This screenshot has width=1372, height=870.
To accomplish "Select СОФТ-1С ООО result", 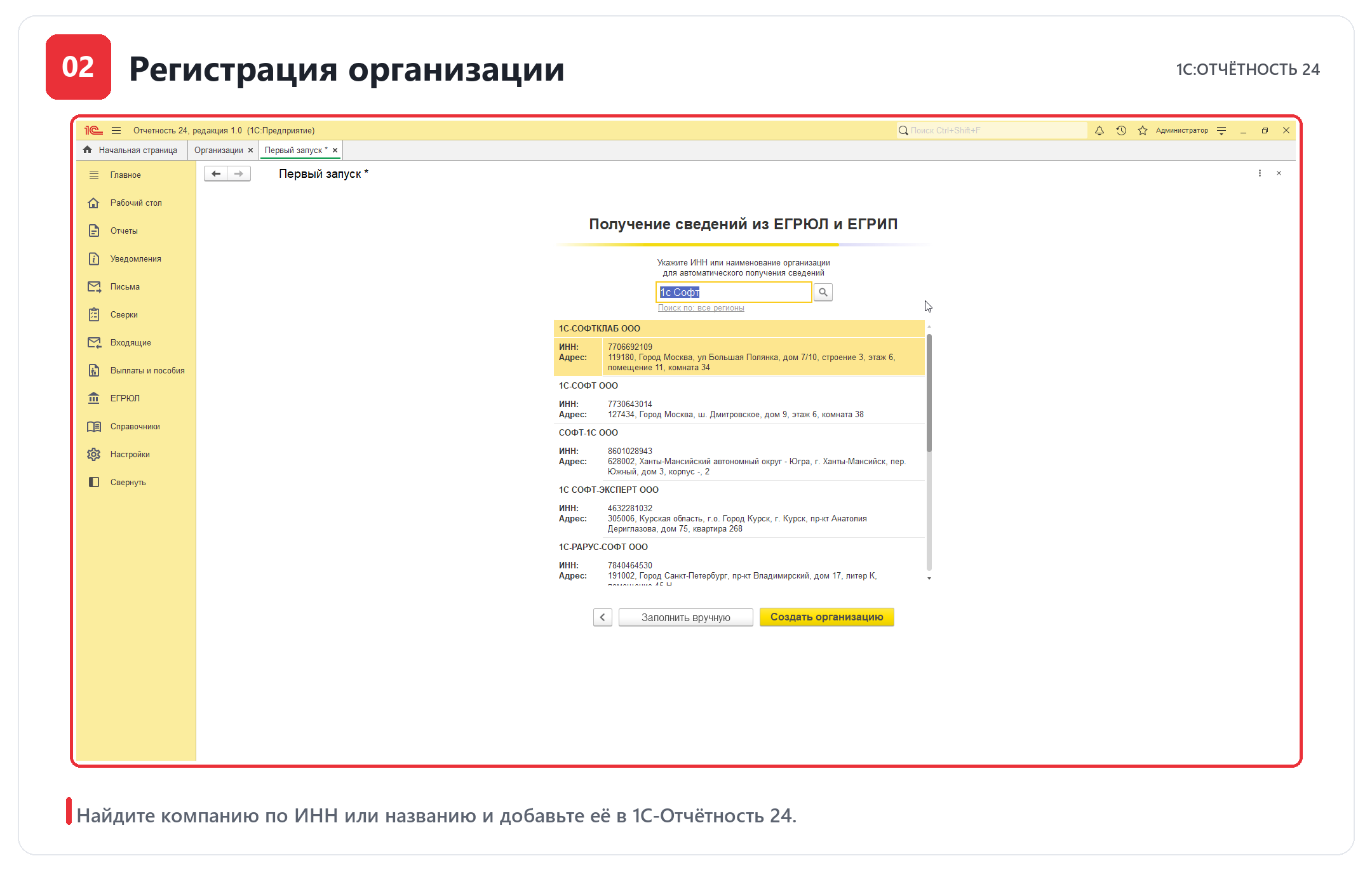I will 739,452.
